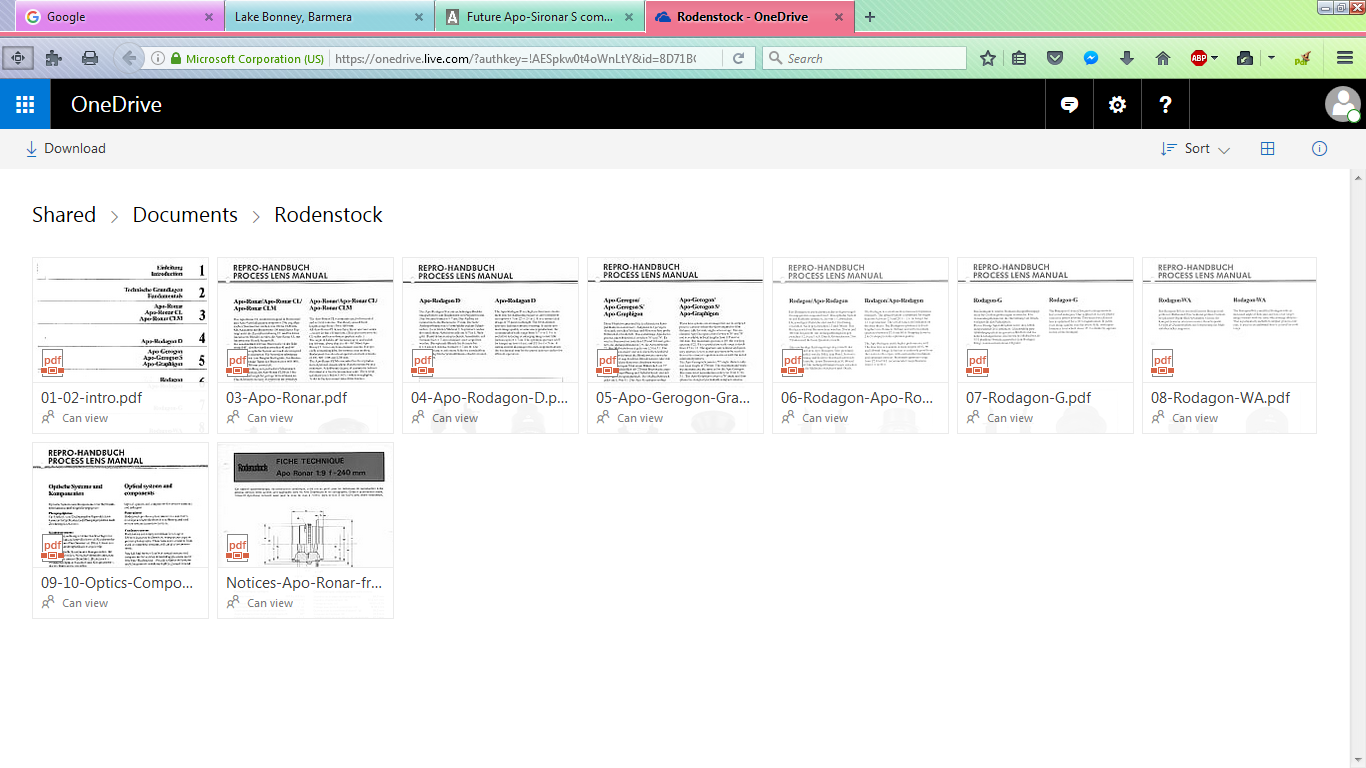Image resolution: width=1366 pixels, height=768 pixels.
Task: Open the Messenger toolbar icon
Action: coord(1091,58)
